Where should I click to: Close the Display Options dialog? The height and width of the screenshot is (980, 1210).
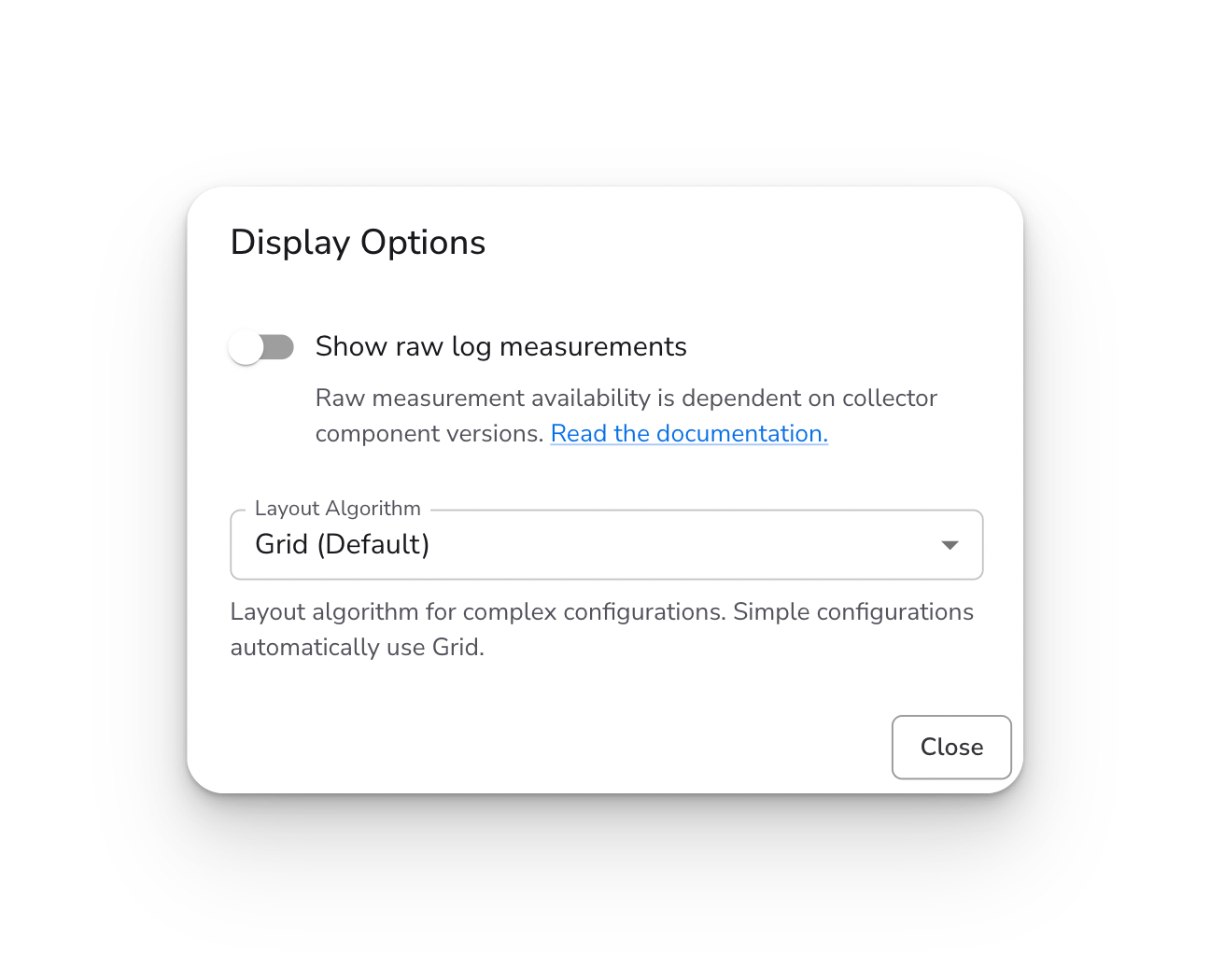(951, 747)
